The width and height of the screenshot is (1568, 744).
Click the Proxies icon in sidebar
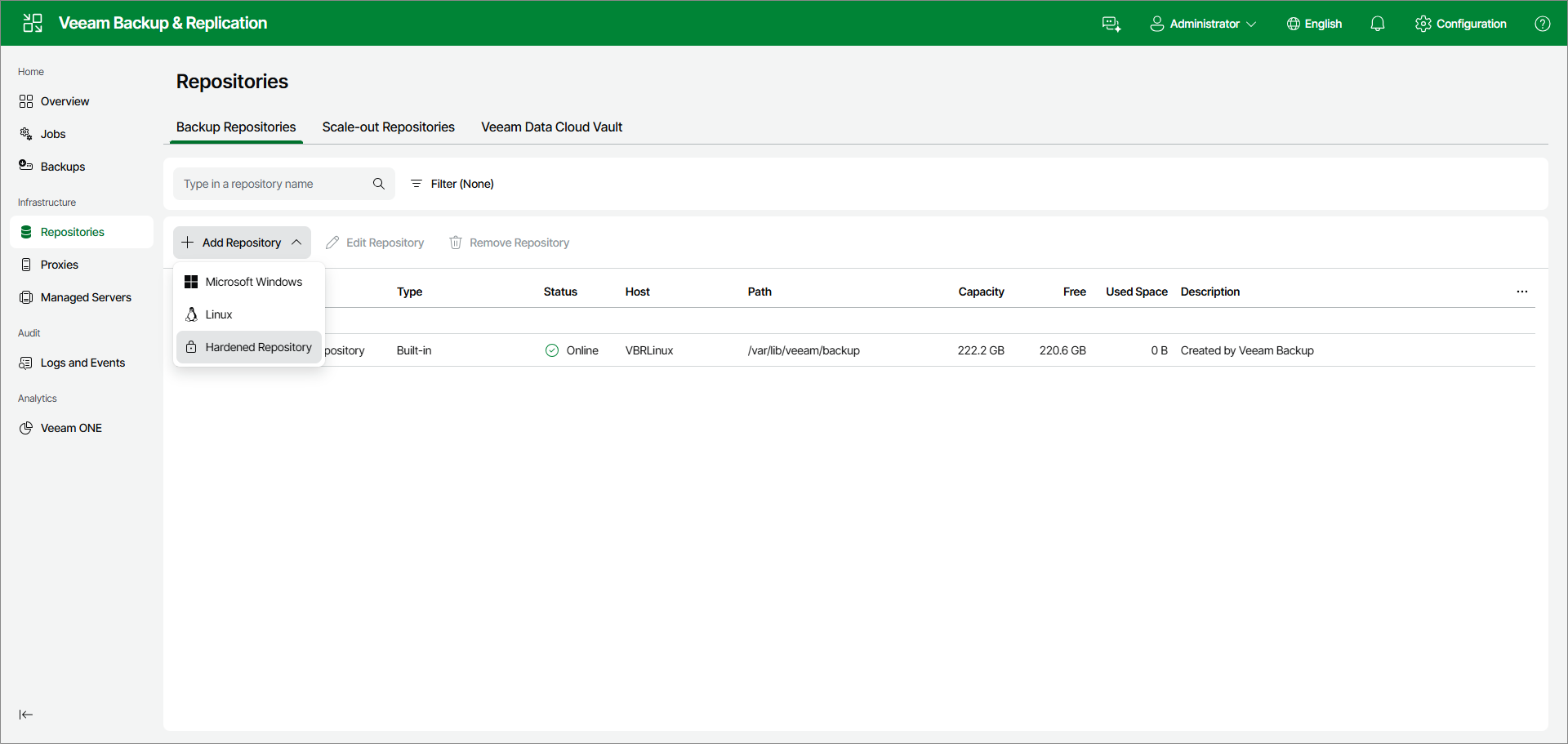click(x=26, y=265)
